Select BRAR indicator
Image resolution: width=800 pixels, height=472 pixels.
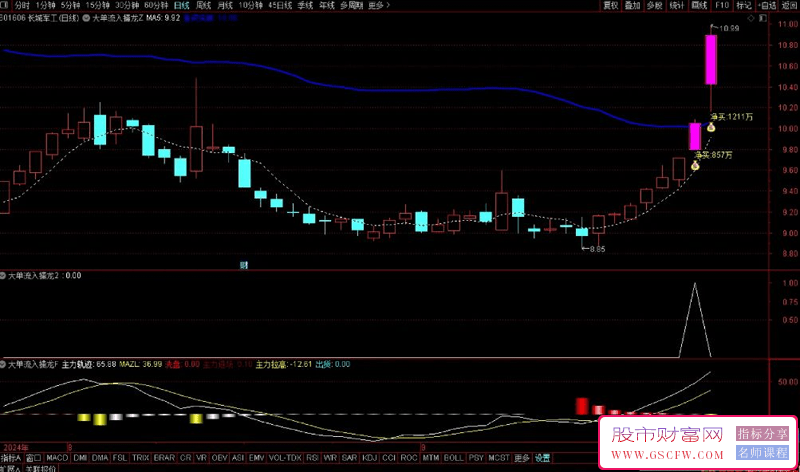pyautogui.click(x=164, y=458)
